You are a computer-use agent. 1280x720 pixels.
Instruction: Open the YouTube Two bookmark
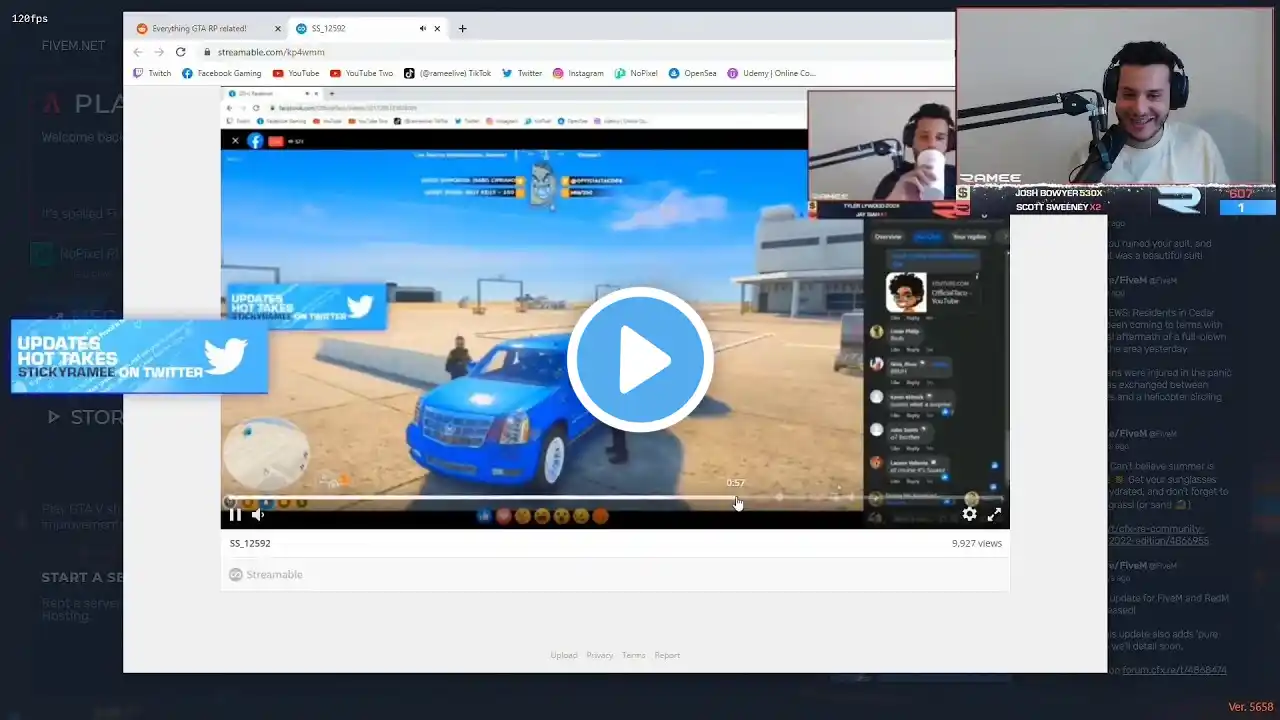(x=361, y=73)
